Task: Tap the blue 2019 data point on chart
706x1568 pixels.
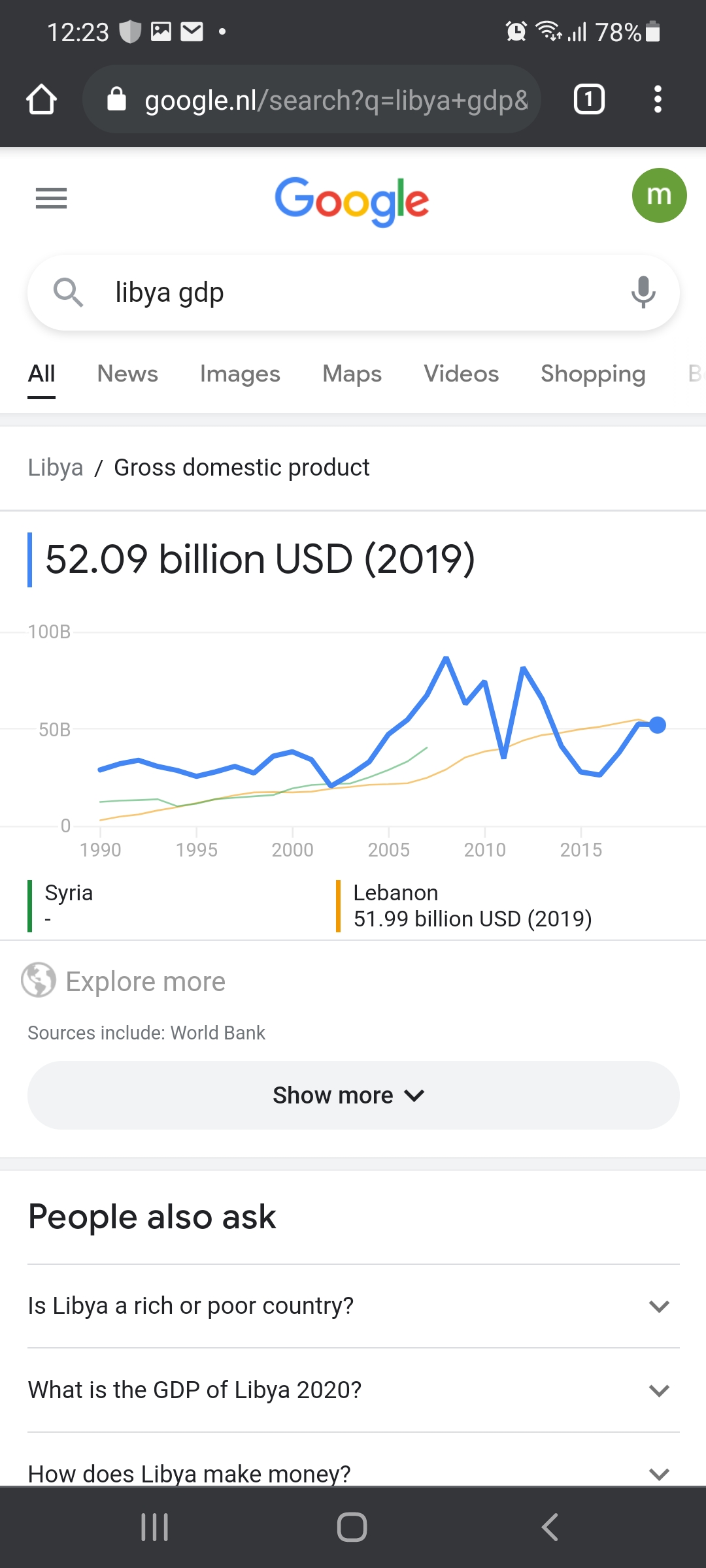Action: [x=658, y=725]
